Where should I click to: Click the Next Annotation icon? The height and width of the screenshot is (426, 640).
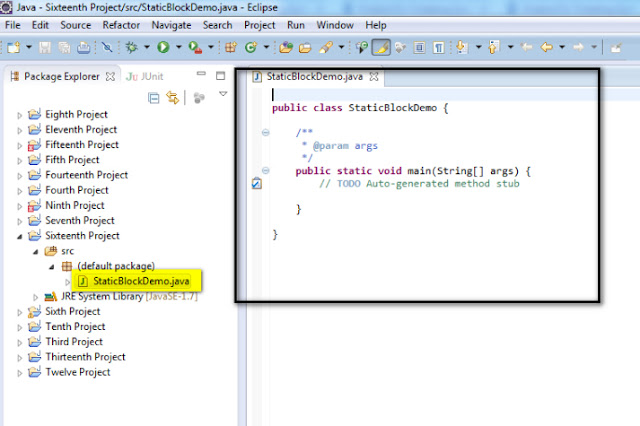click(462, 47)
